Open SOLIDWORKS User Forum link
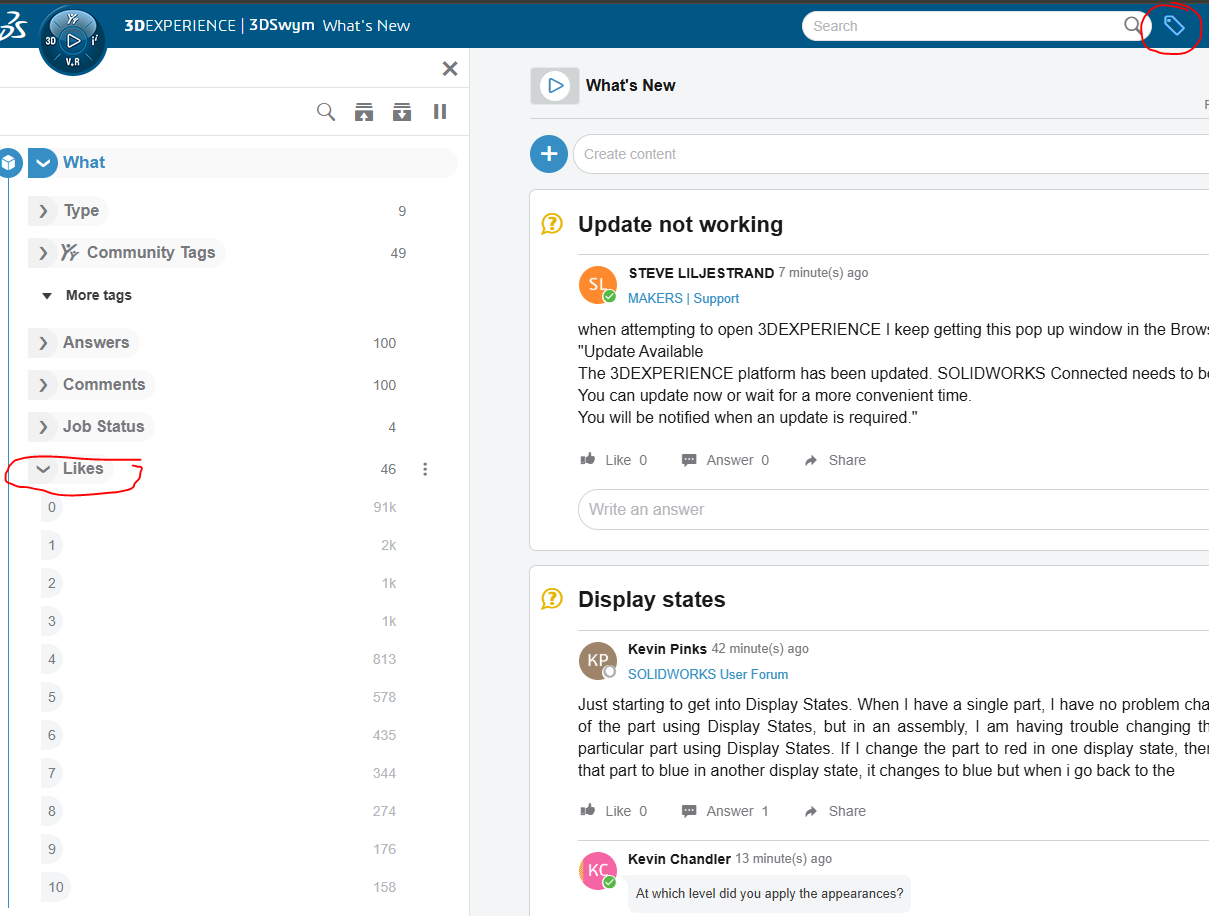Viewport: 1209px width, 916px height. [x=708, y=674]
